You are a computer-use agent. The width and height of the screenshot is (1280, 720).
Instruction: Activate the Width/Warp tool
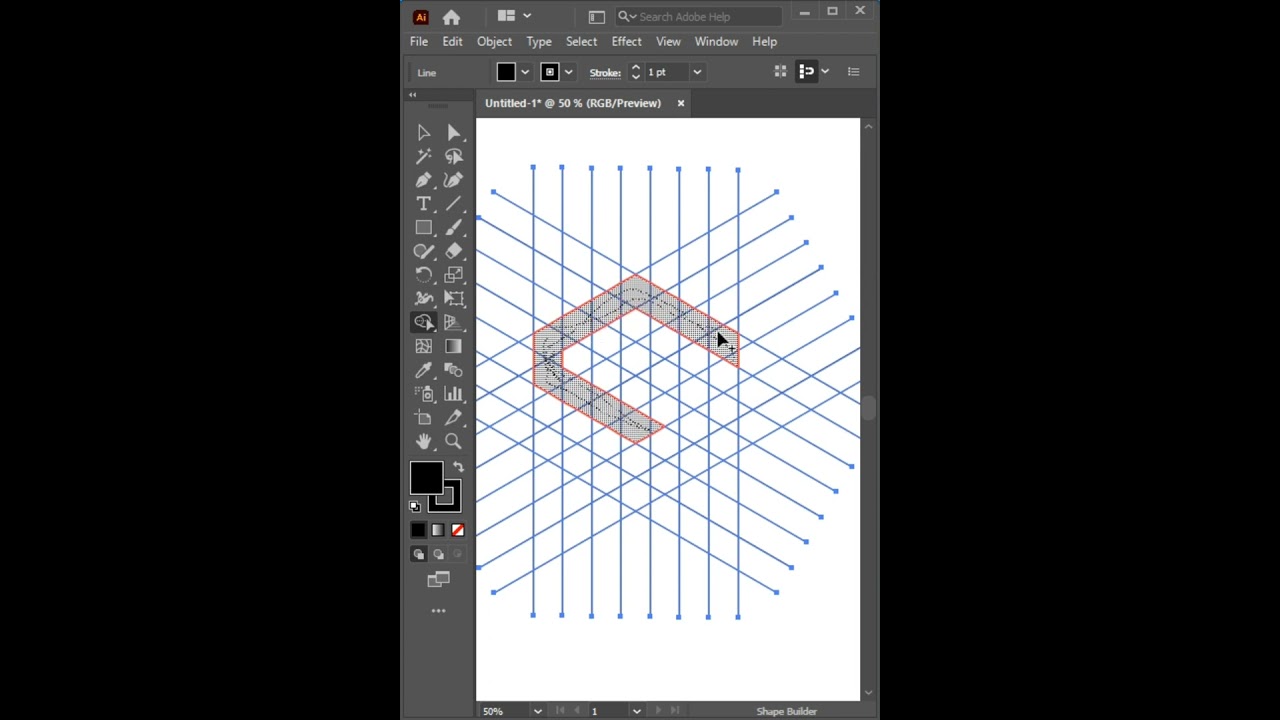pyautogui.click(x=424, y=298)
